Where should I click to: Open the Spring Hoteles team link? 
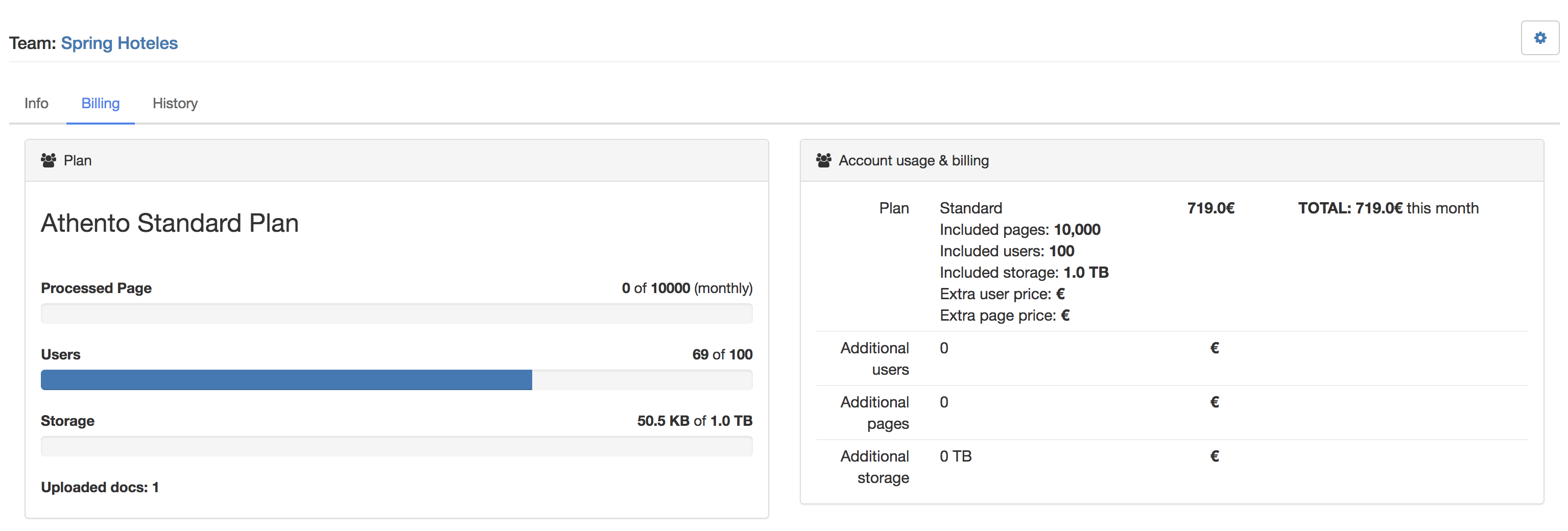120,43
